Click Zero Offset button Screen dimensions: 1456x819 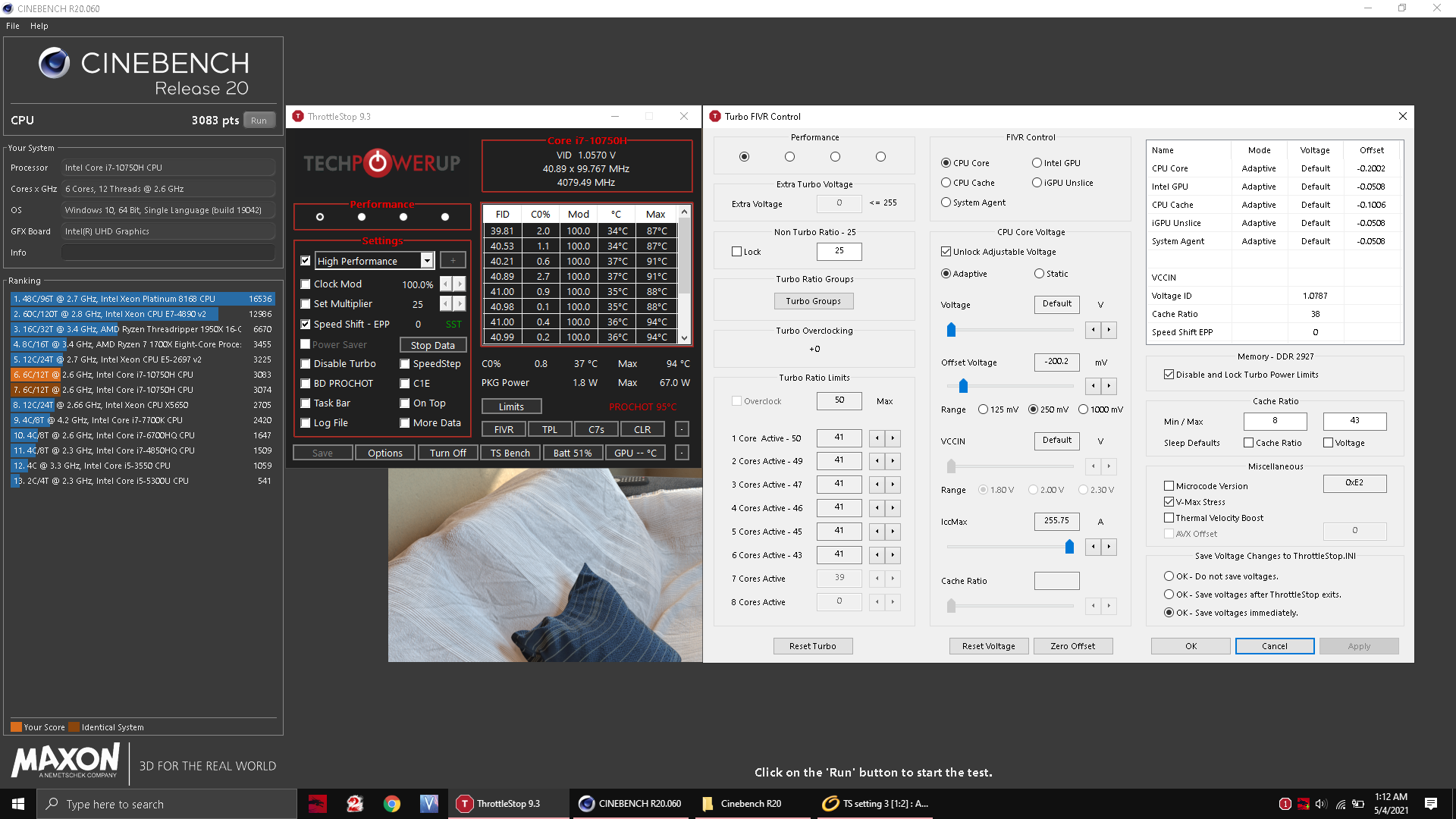click(x=1073, y=646)
